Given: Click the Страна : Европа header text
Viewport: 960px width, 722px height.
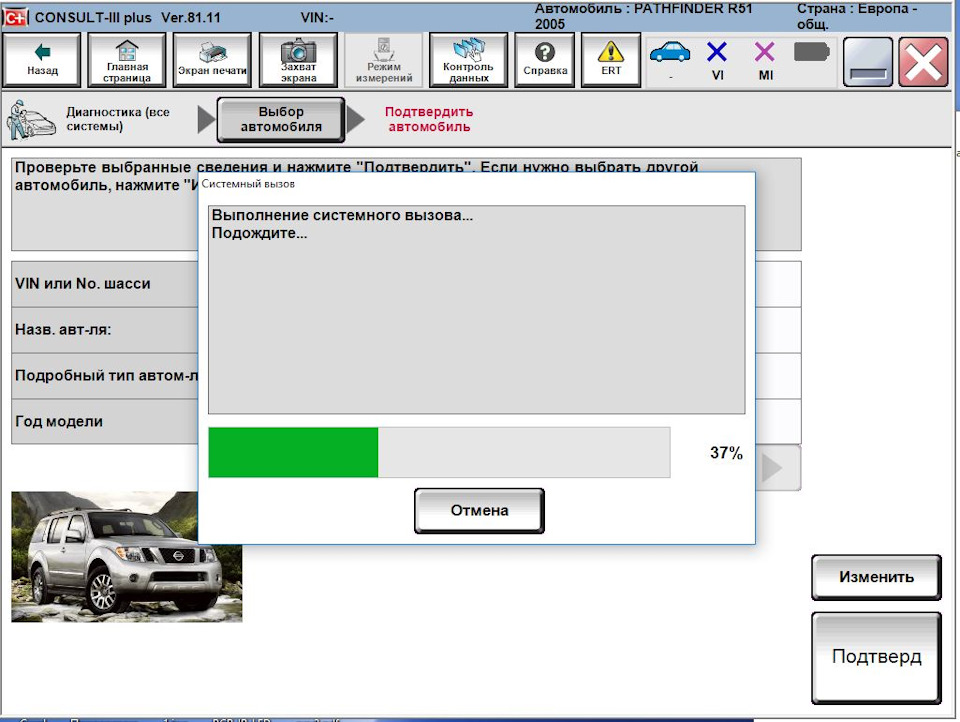Looking at the screenshot, I should (857, 16).
